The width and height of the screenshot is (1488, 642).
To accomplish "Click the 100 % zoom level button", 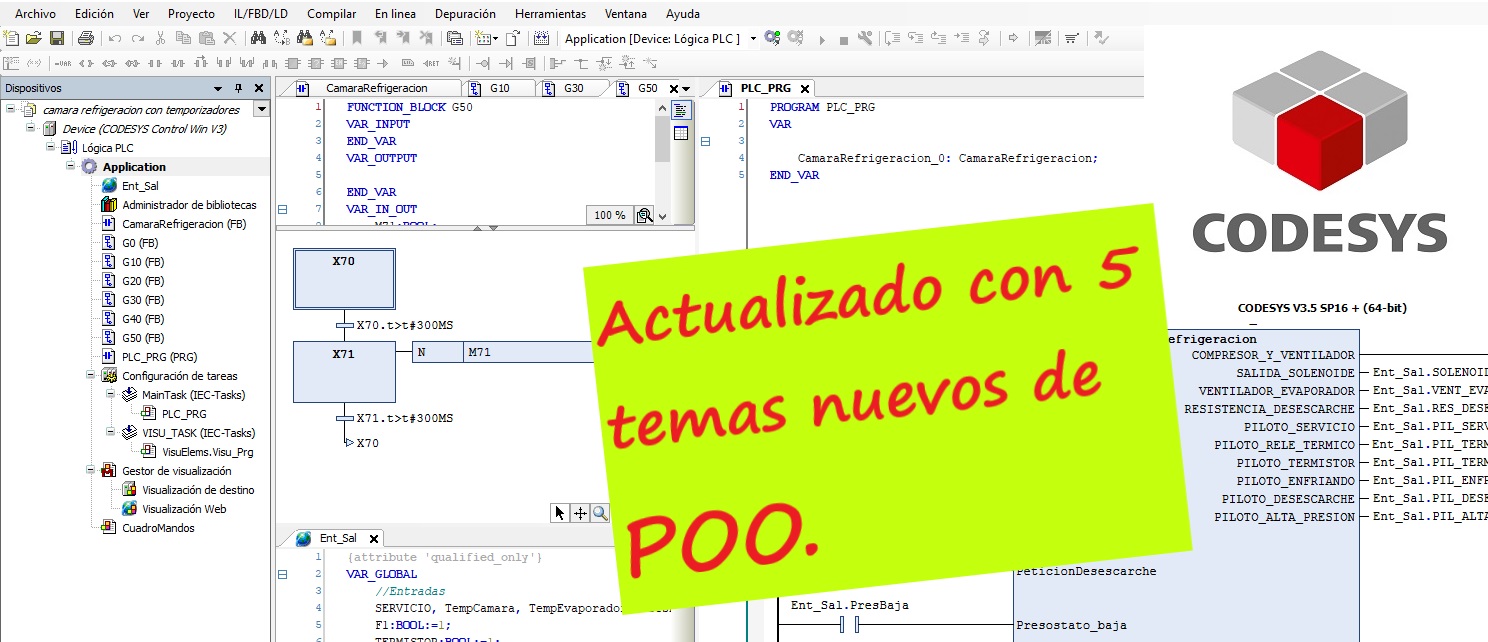I will click(x=610, y=215).
